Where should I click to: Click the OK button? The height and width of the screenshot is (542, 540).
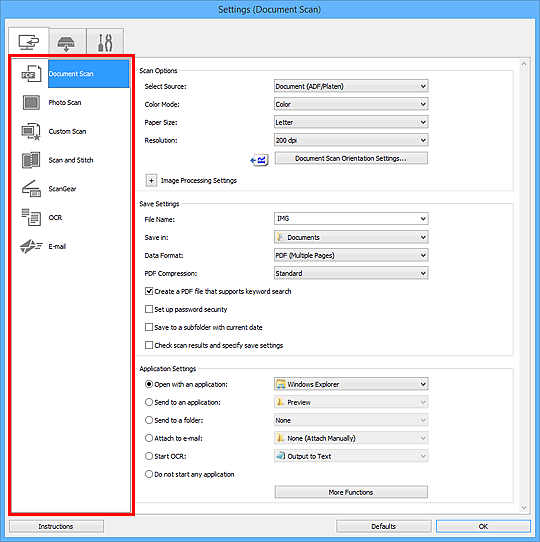(483, 526)
